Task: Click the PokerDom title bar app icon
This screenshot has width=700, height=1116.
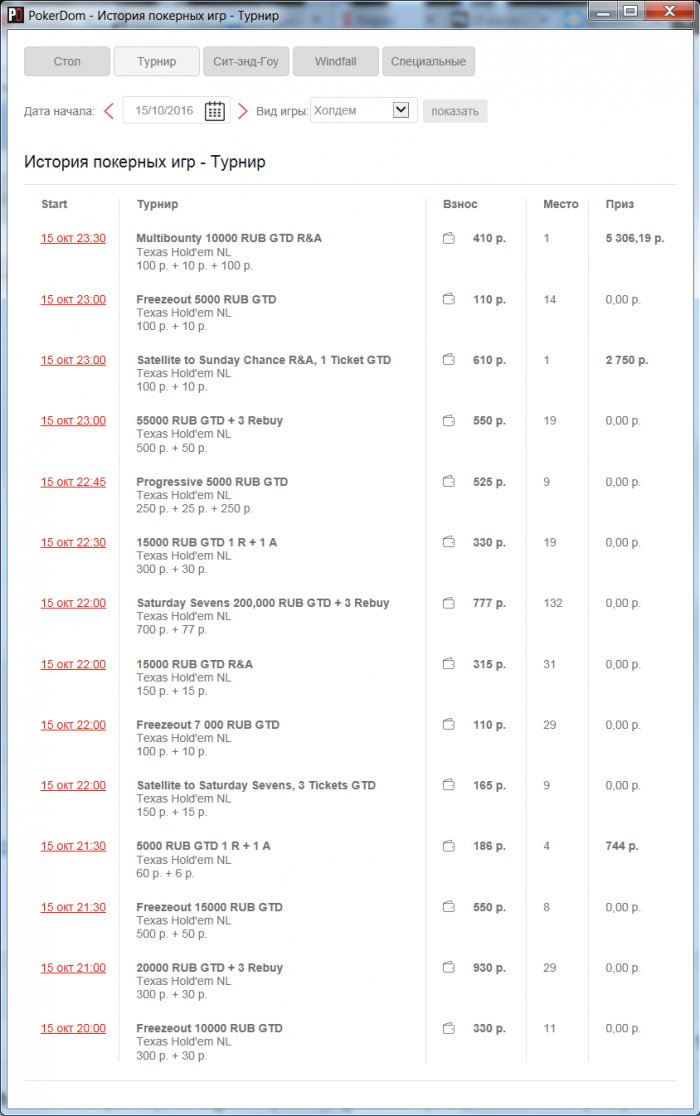Action: 15,15
